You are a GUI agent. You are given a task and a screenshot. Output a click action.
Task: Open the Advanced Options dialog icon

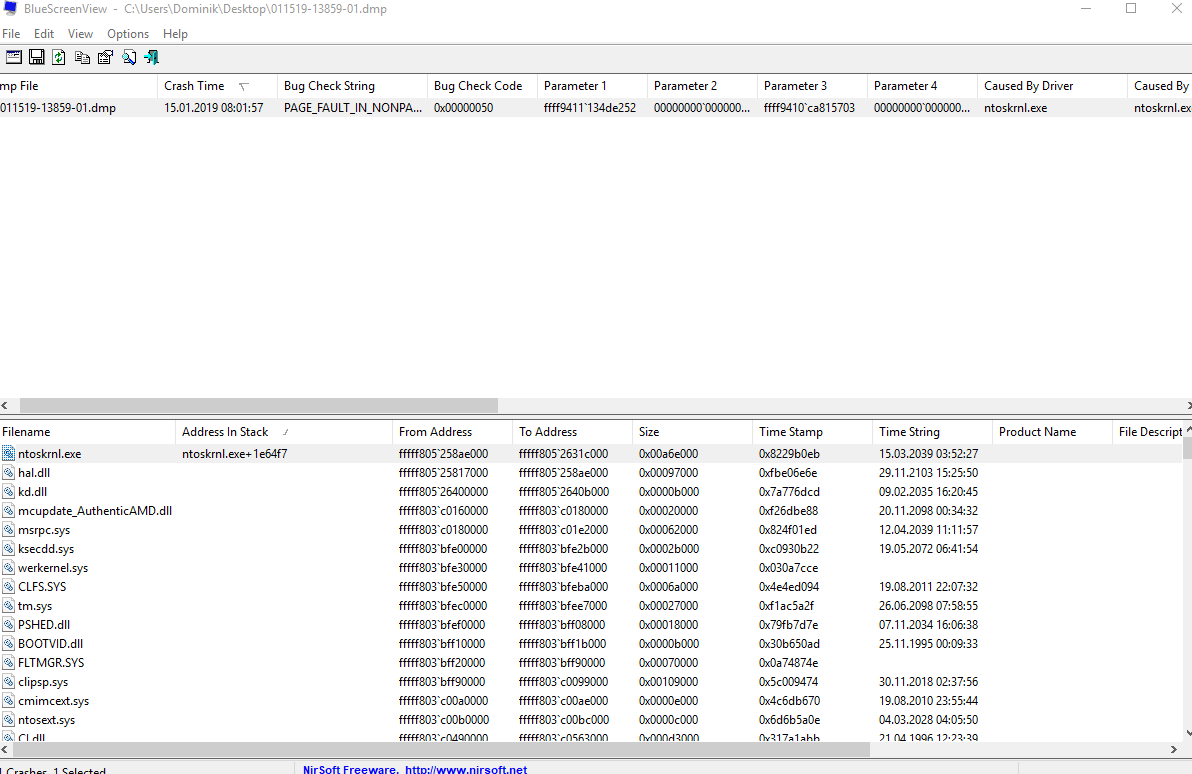pyautogui.click(x=13, y=57)
